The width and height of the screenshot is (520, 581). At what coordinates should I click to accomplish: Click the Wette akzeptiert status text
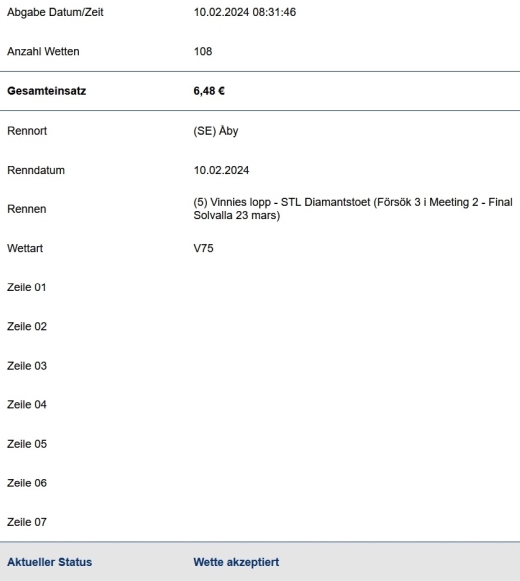[x=236, y=562]
